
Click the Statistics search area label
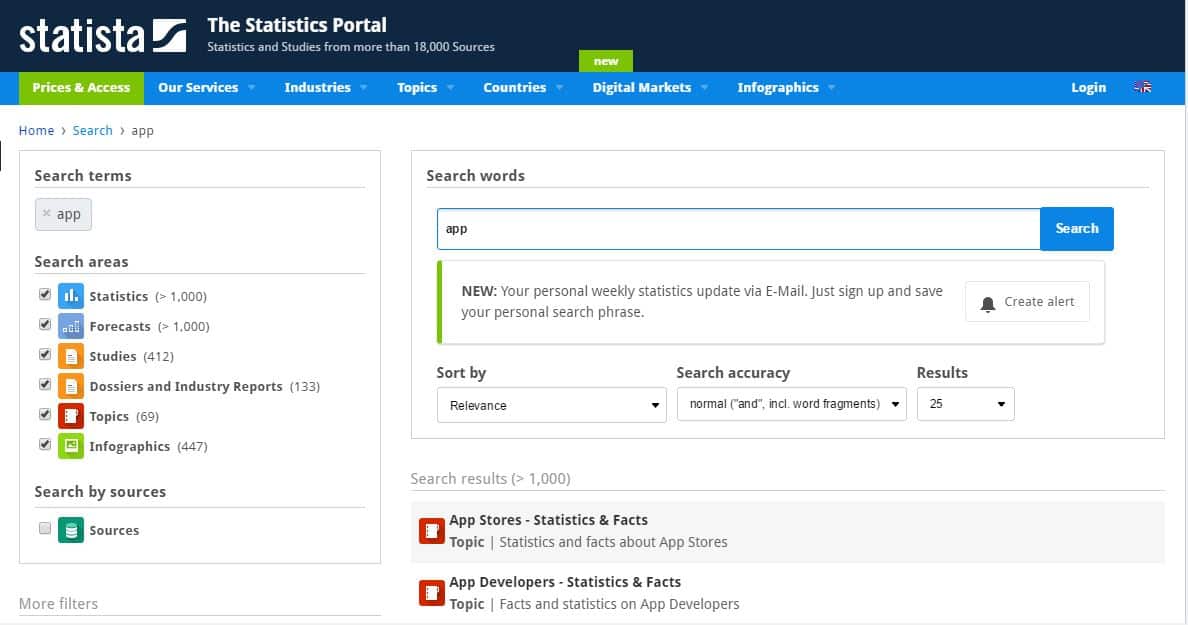119,296
